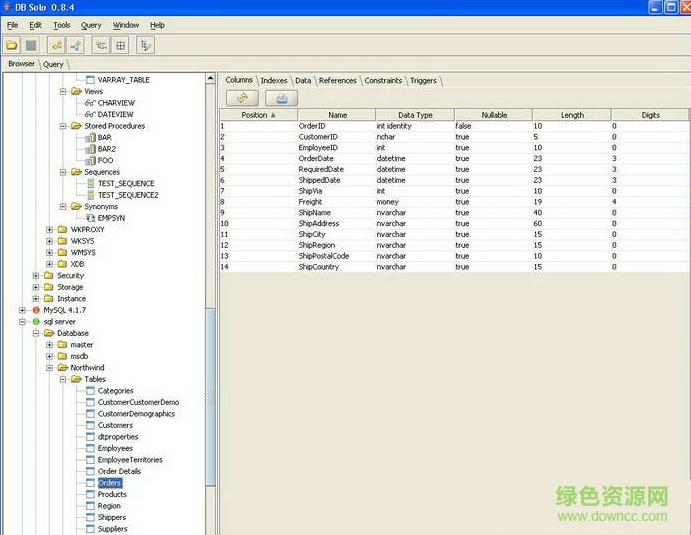The width and height of the screenshot is (691, 535).
Task: Expand the MySQL 4.1.7 server node
Action: point(23,310)
